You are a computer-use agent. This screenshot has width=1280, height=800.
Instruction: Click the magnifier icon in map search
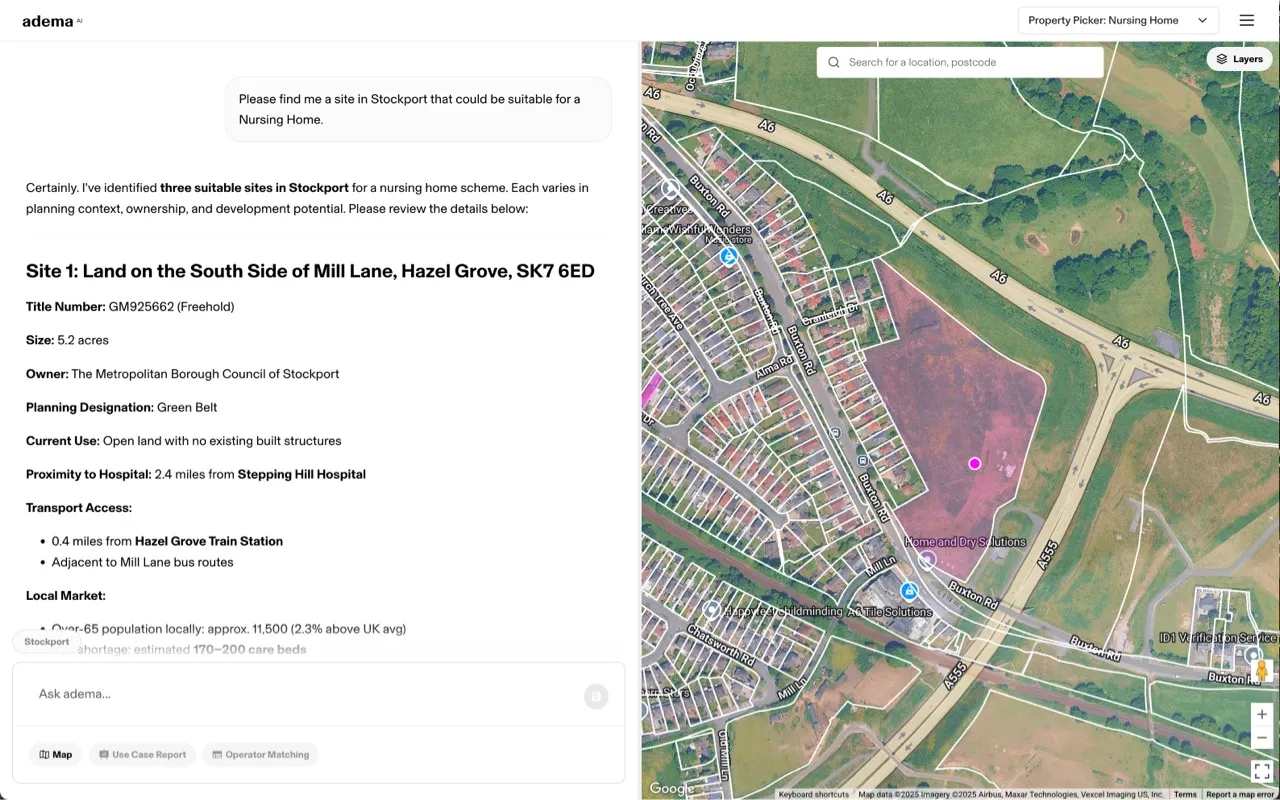point(834,62)
